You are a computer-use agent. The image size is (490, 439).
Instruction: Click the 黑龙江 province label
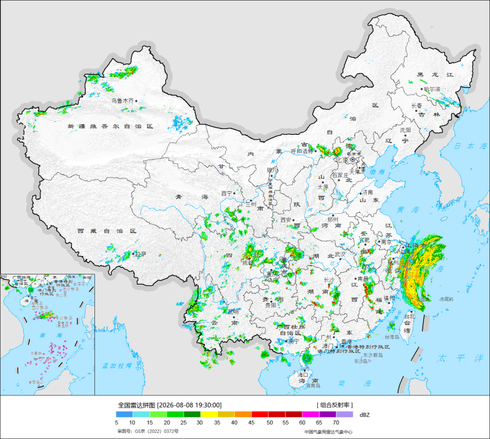[x=435, y=75]
